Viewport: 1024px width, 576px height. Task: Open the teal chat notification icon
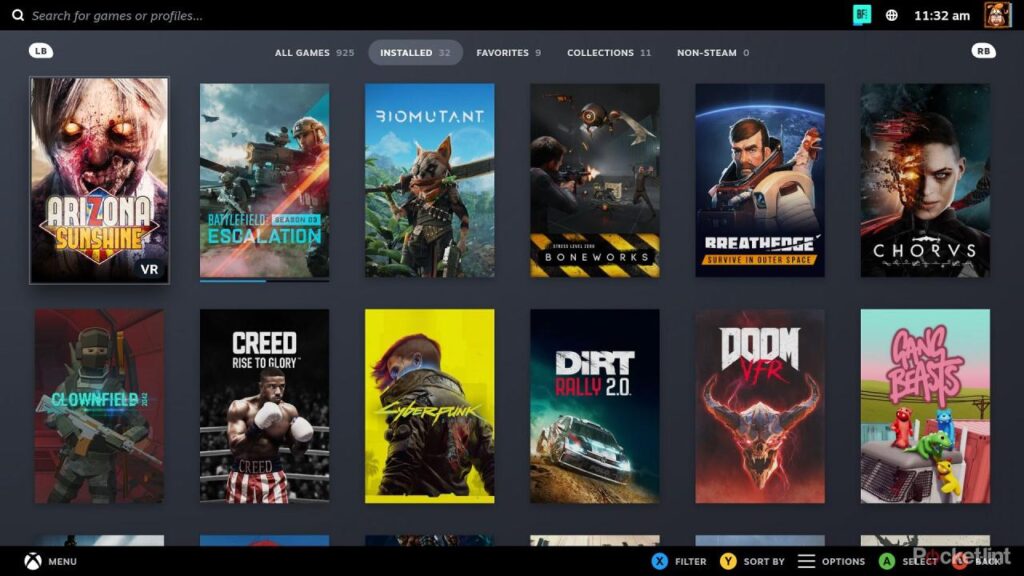click(862, 15)
